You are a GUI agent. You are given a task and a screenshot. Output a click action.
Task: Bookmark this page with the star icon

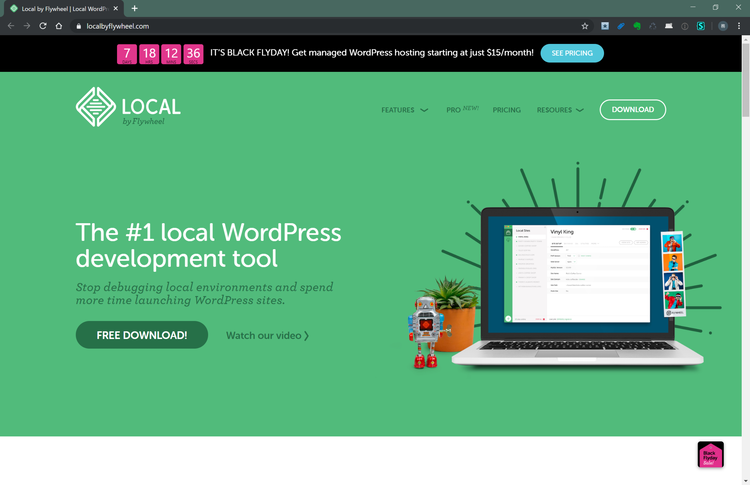(585, 26)
